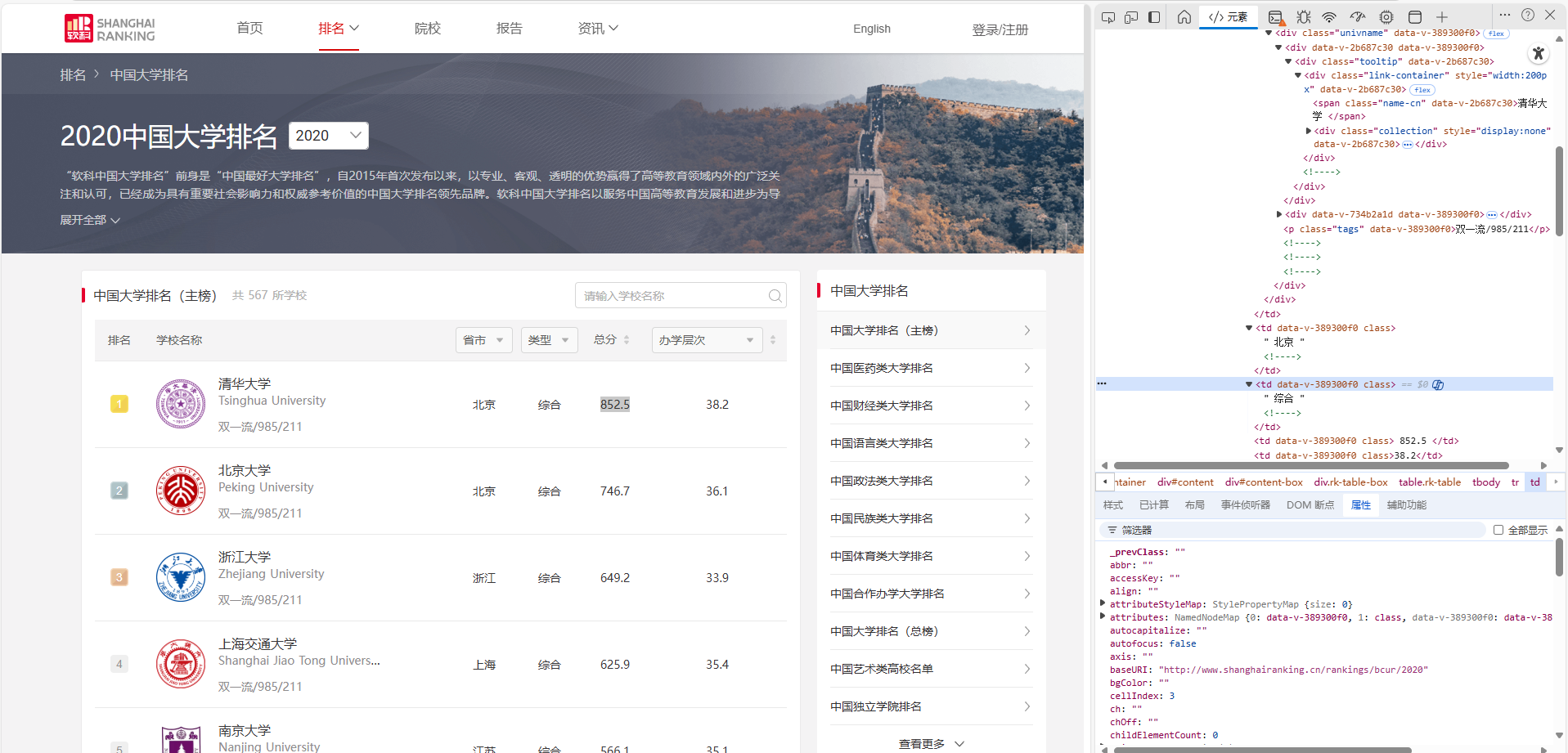
Task: Switch to the 辅助功能 pane tab
Action: click(x=1407, y=505)
